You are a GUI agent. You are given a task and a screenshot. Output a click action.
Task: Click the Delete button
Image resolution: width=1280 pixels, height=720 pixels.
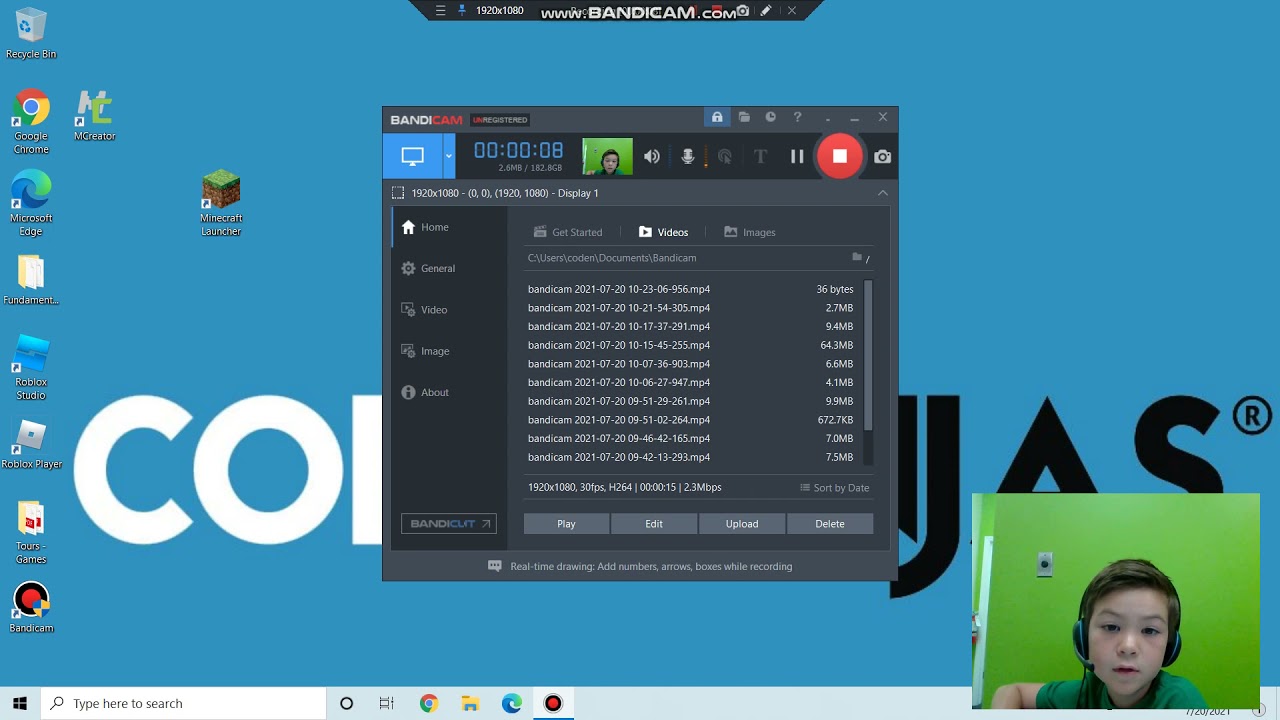[x=830, y=523]
